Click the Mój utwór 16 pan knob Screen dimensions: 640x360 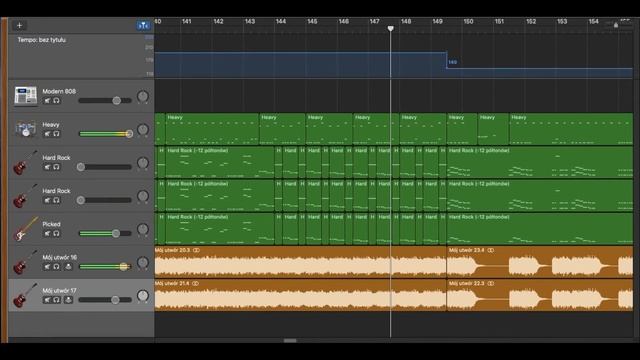[x=143, y=263]
